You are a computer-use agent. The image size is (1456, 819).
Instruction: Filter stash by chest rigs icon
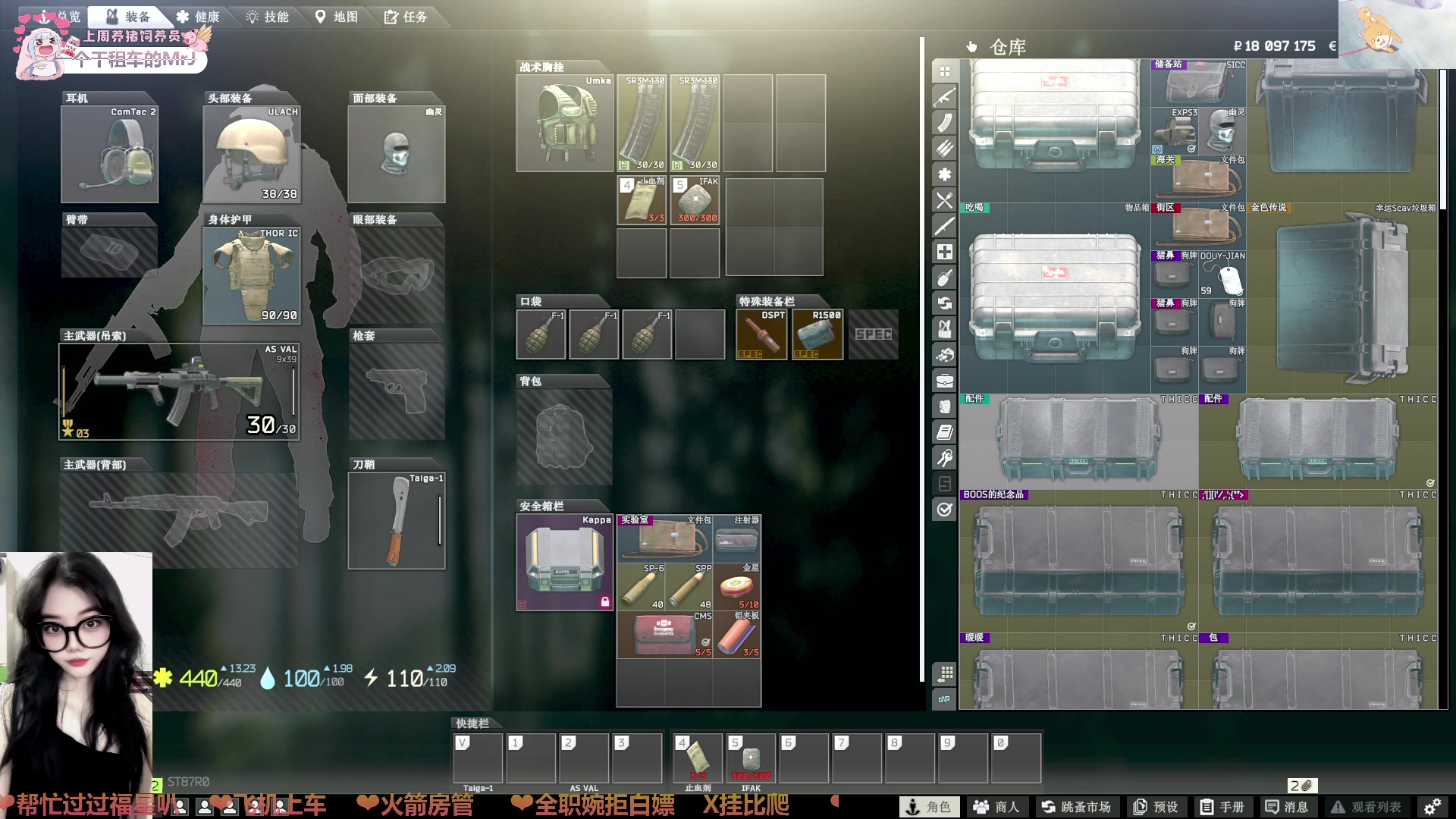[x=944, y=329]
